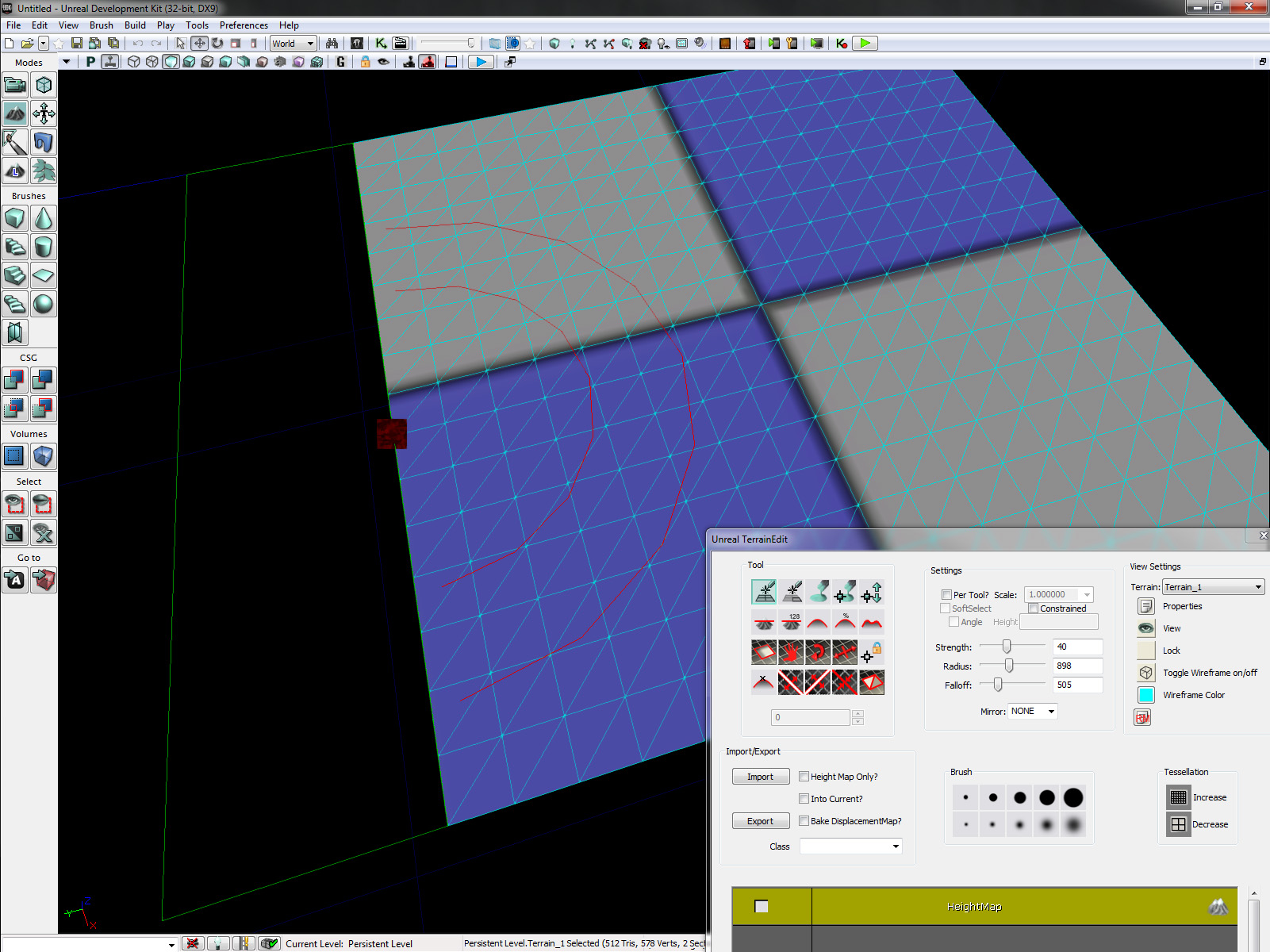Select the HeightMap layer row
This screenshot has width=1270, height=952.
[984, 906]
